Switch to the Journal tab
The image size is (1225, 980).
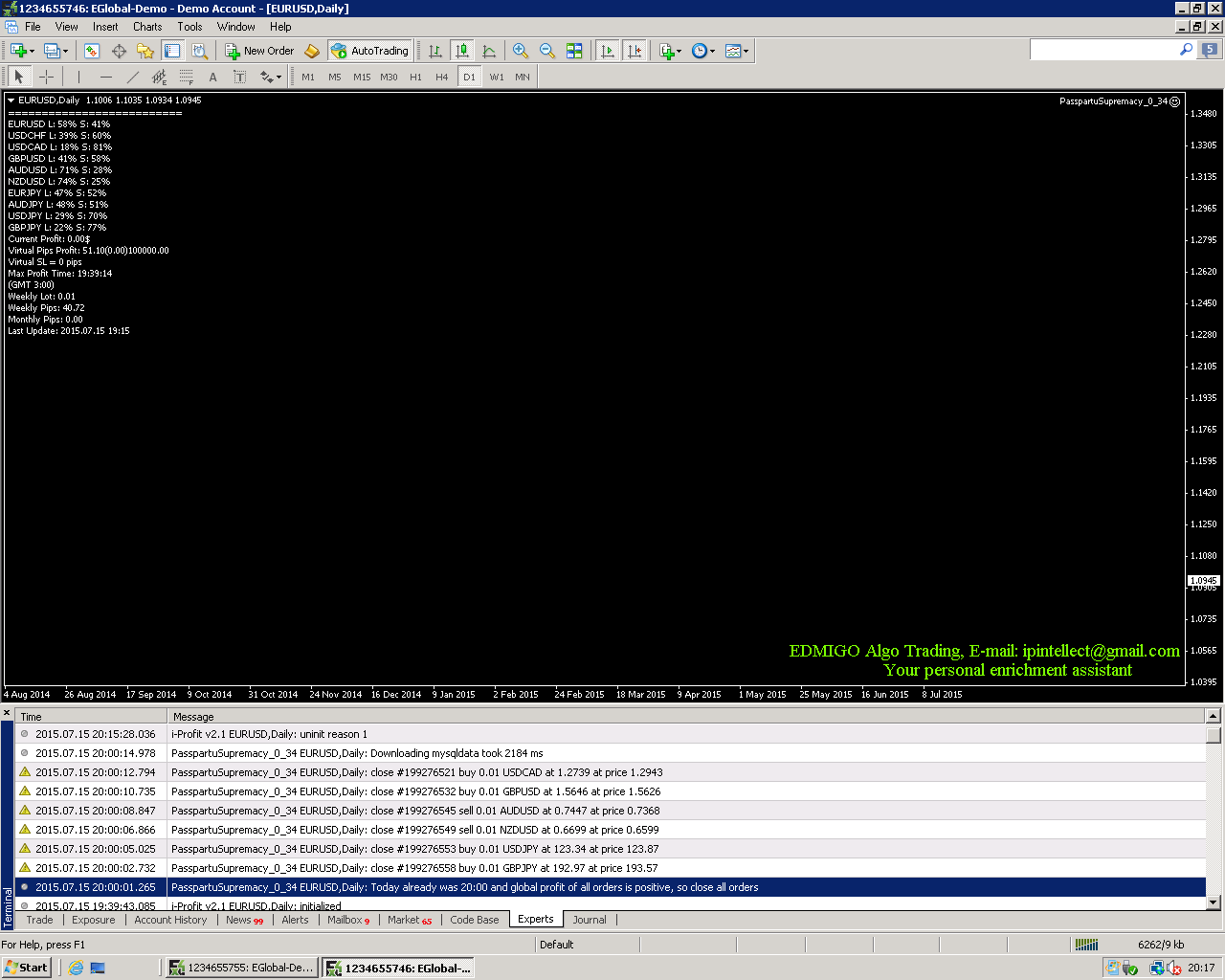(x=590, y=920)
